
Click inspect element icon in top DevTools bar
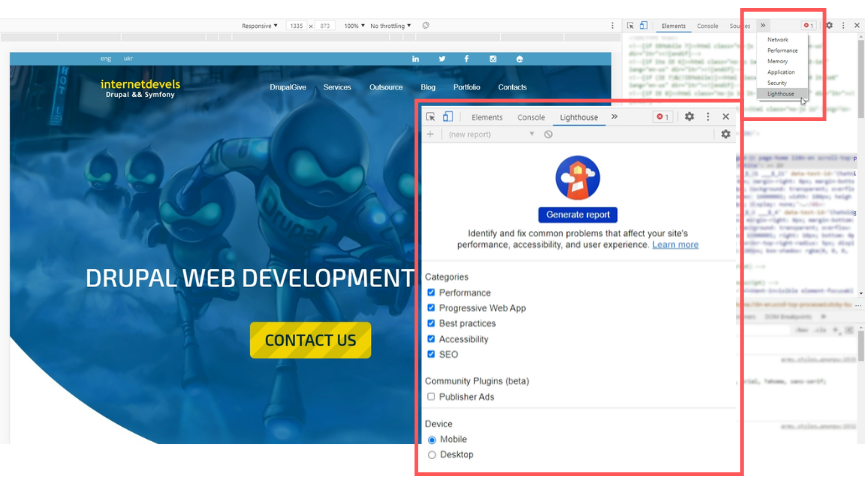pos(630,25)
